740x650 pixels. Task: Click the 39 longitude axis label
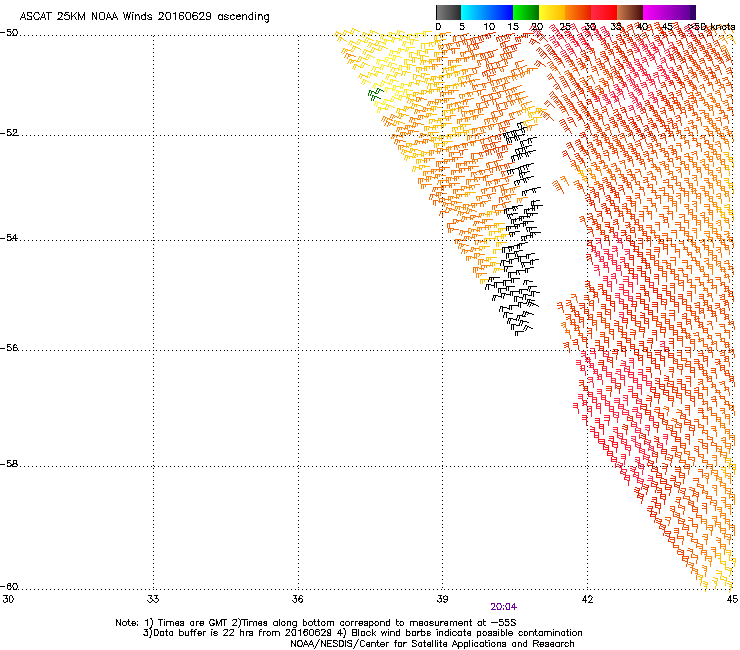click(442, 599)
